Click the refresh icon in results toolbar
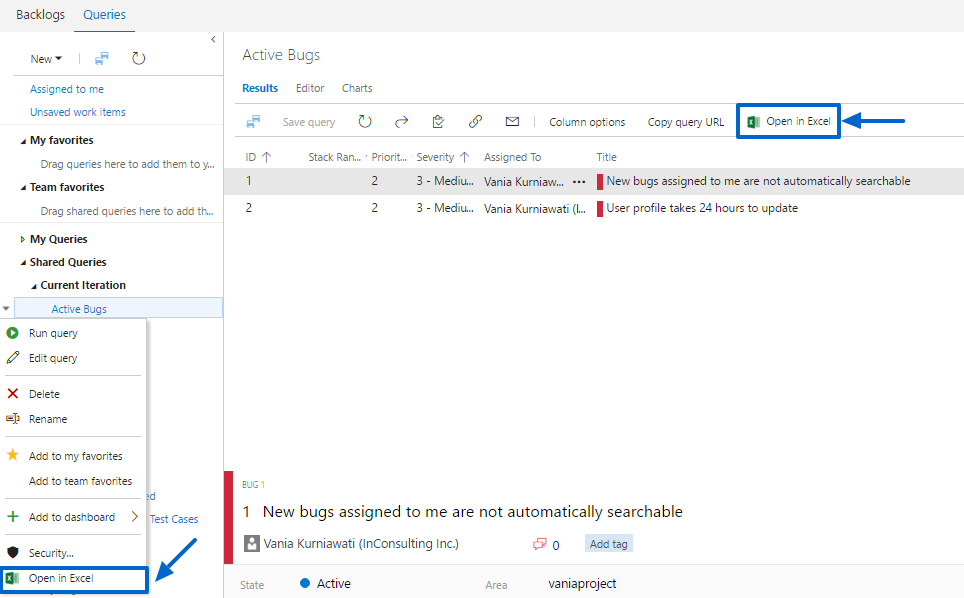Viewport: 964px width, 598px height. [365, 122]
